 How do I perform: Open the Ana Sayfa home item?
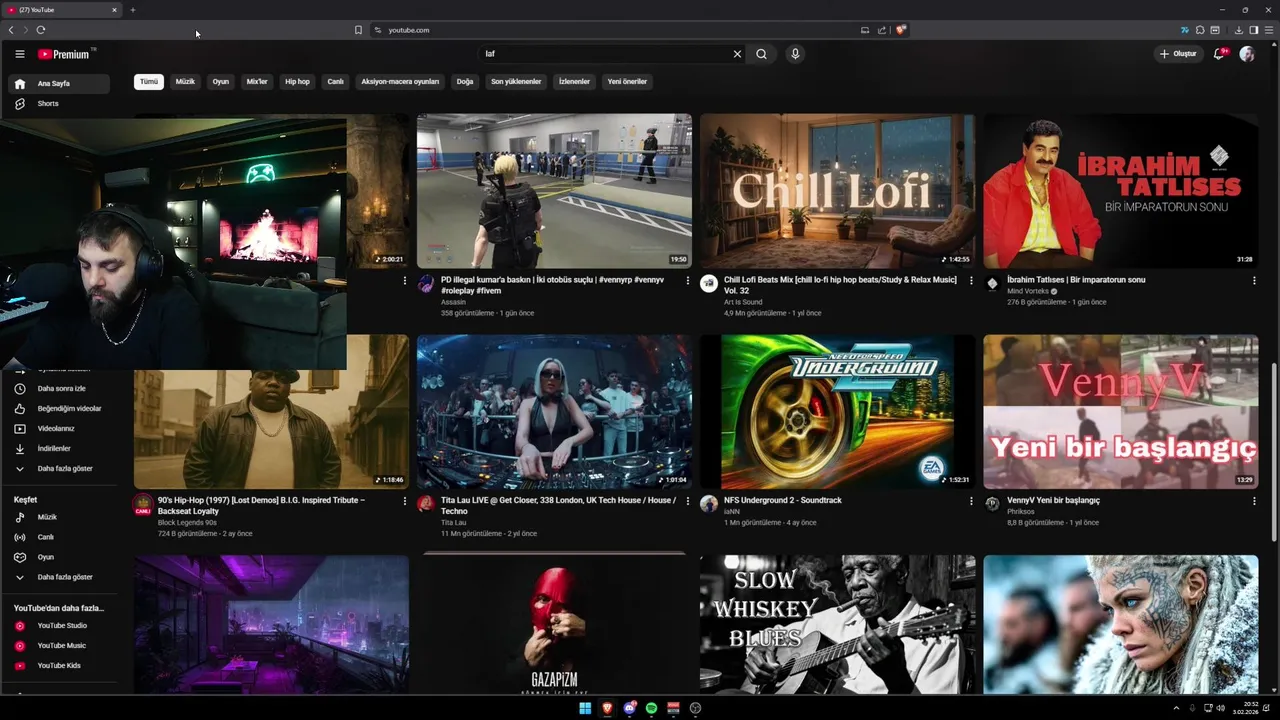point(59,84)
